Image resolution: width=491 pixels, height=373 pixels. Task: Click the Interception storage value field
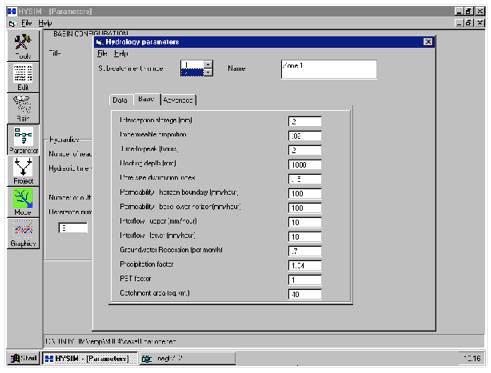pos(305,121)
